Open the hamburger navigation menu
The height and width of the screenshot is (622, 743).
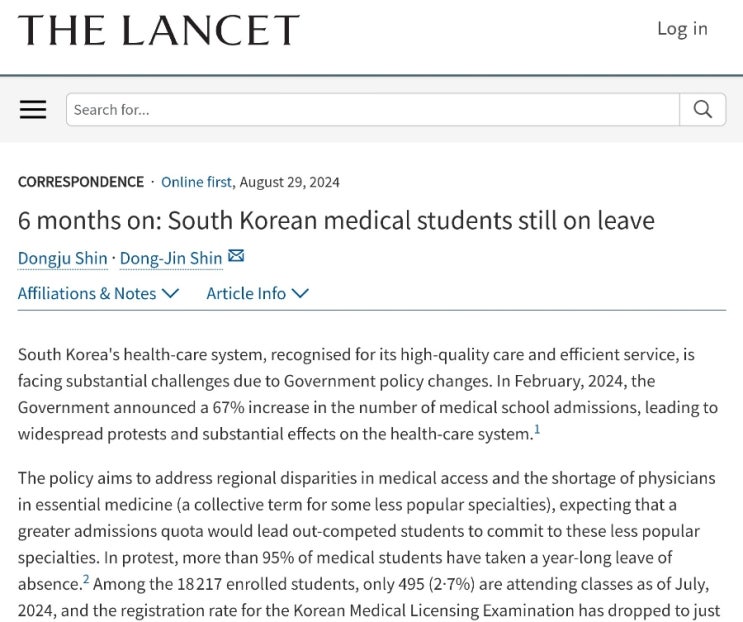coord(33,109)
